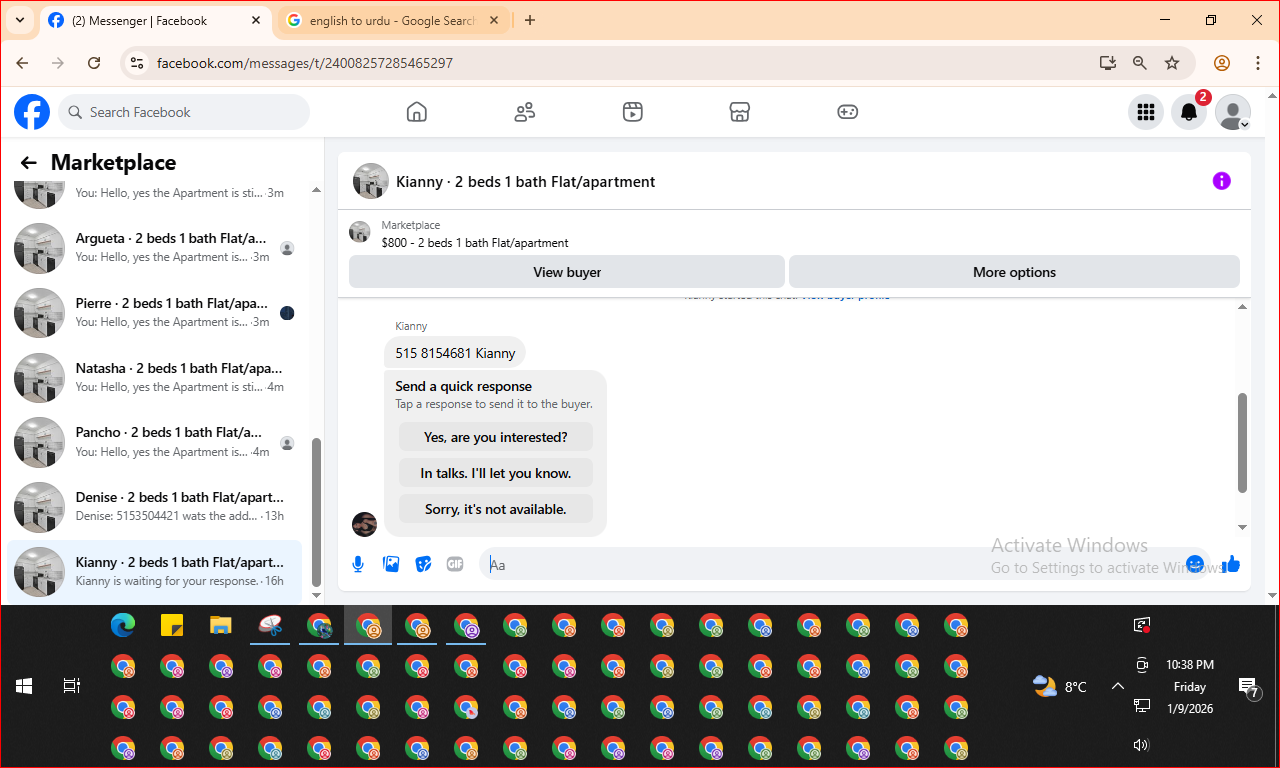Click "515 8154681 Kianny" message bubble
Screen dimensions: 1280x768
(x=455, y=353)
